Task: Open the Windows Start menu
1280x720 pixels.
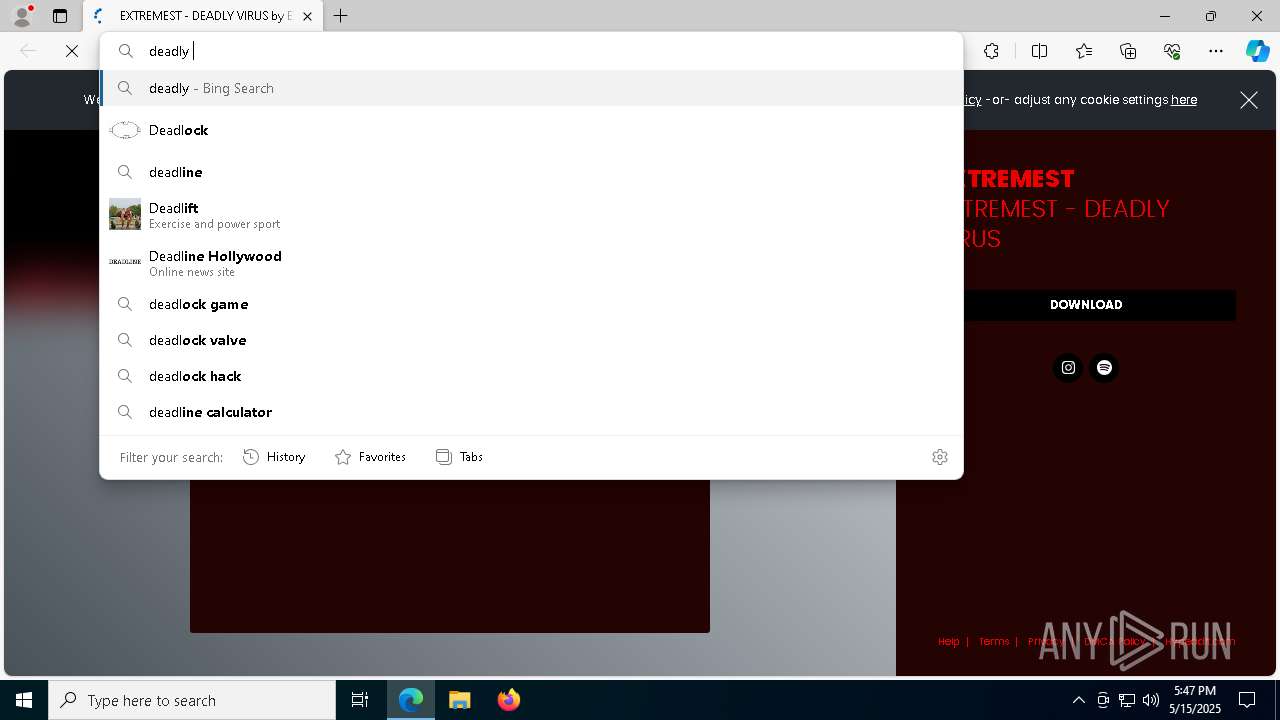Action: [x=24, y=700]
